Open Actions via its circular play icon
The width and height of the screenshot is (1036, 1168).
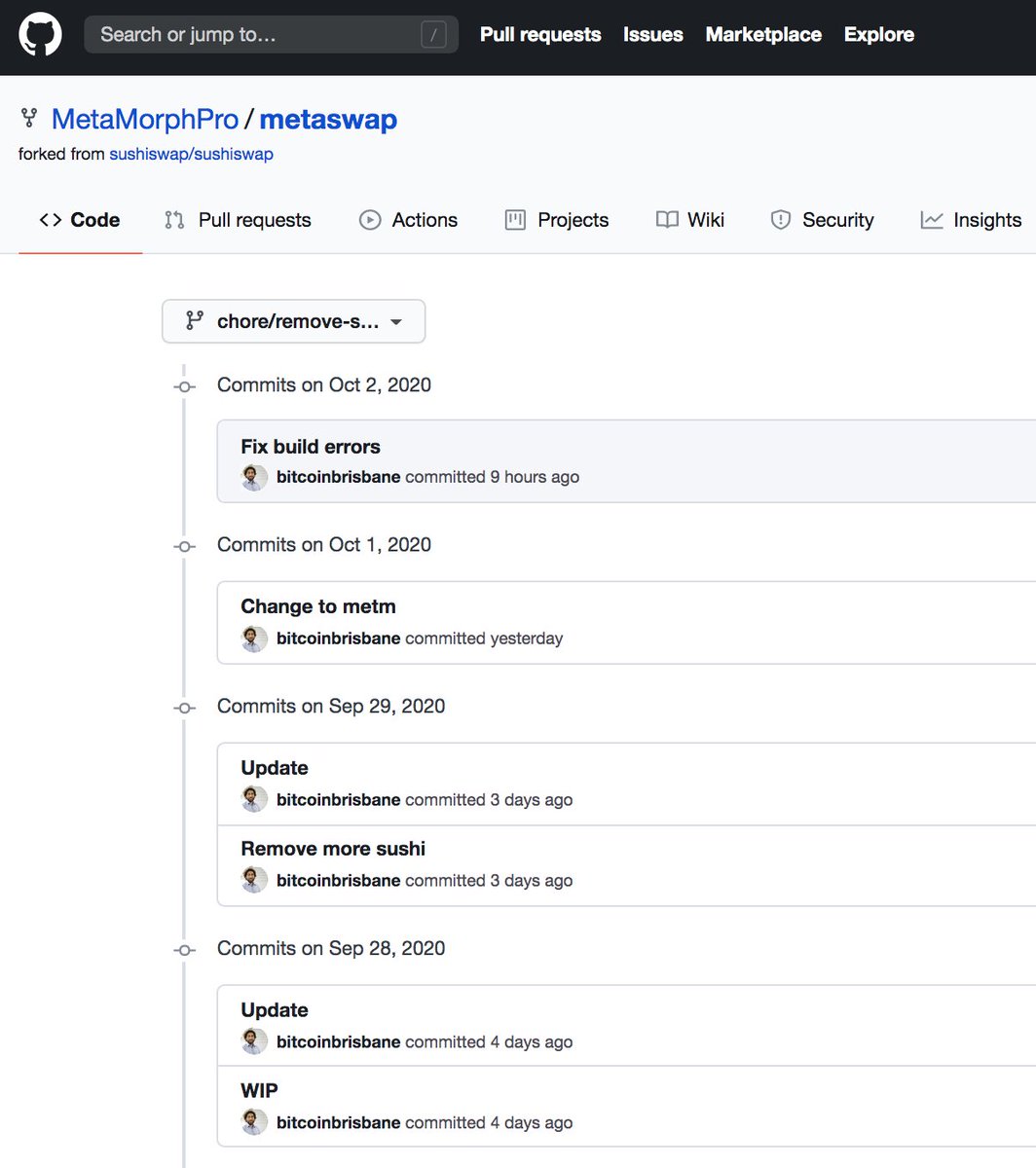click(369, 220)
